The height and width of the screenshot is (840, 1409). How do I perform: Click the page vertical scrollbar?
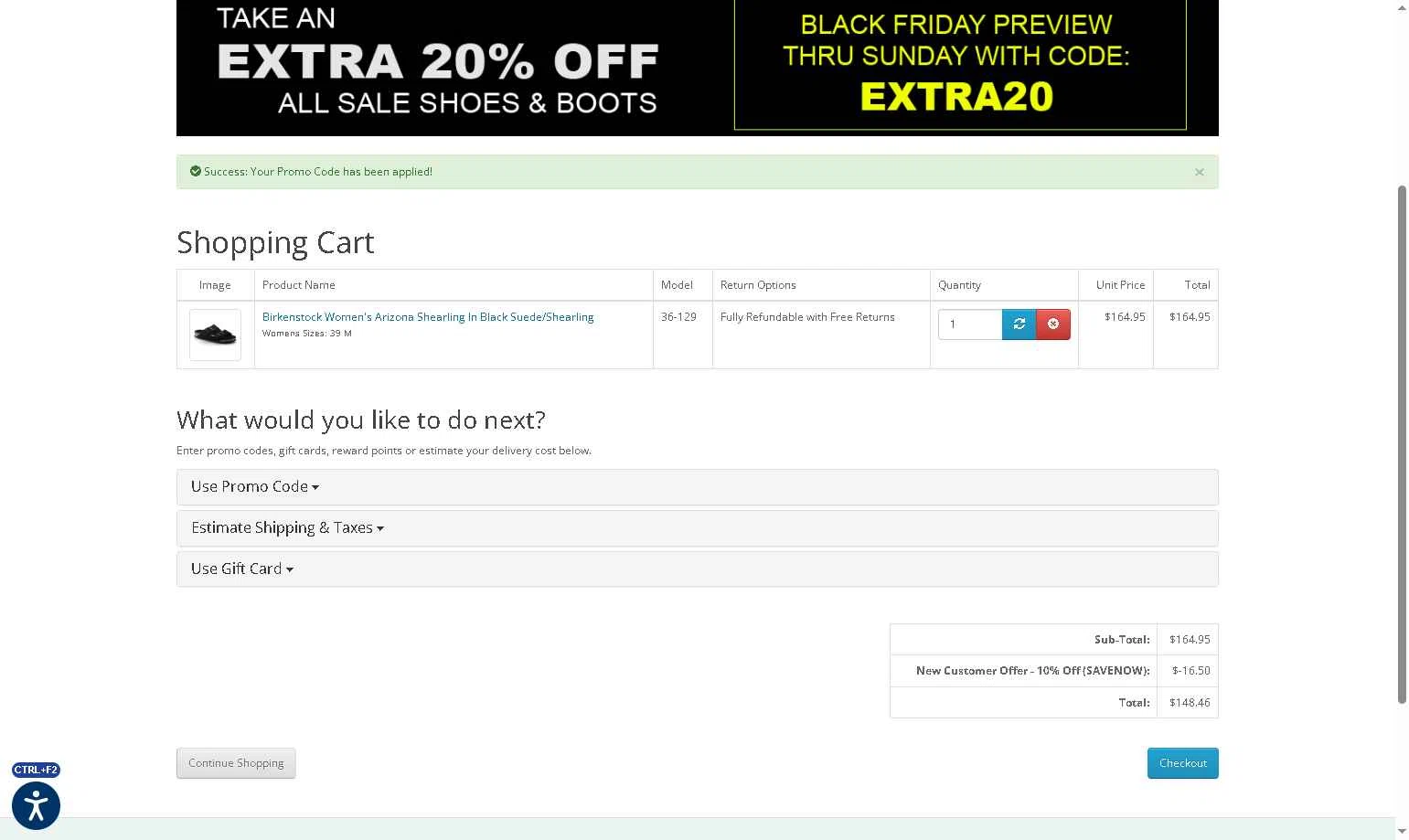(x=1402, y=444)
